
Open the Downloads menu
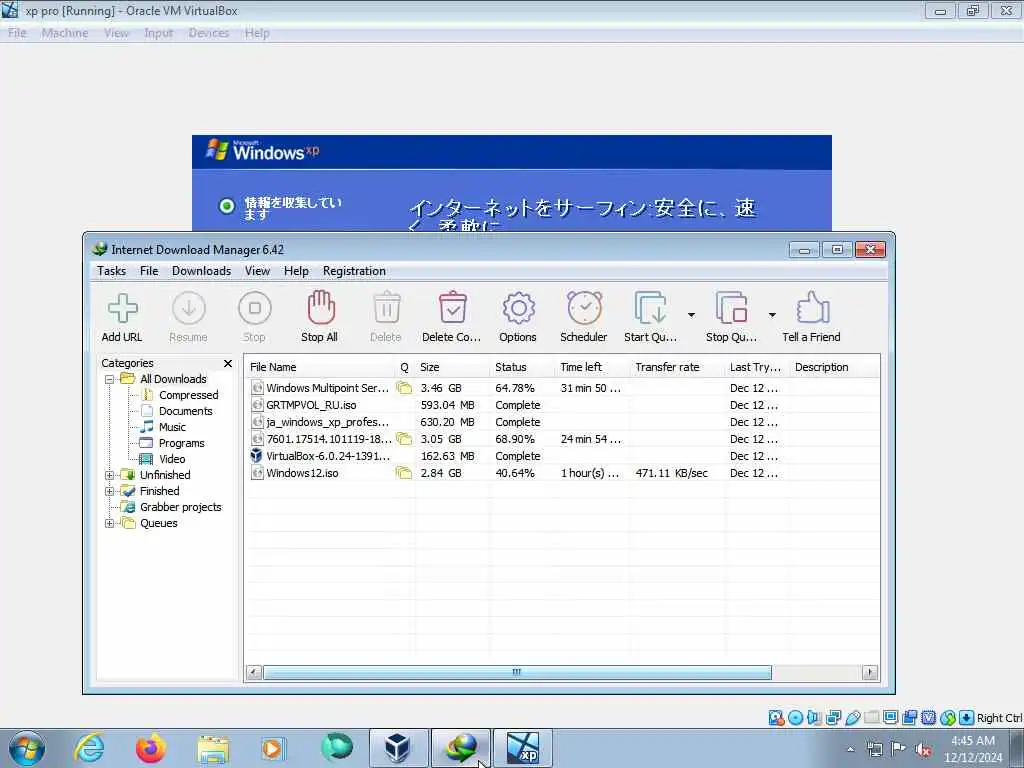[201, 271]
